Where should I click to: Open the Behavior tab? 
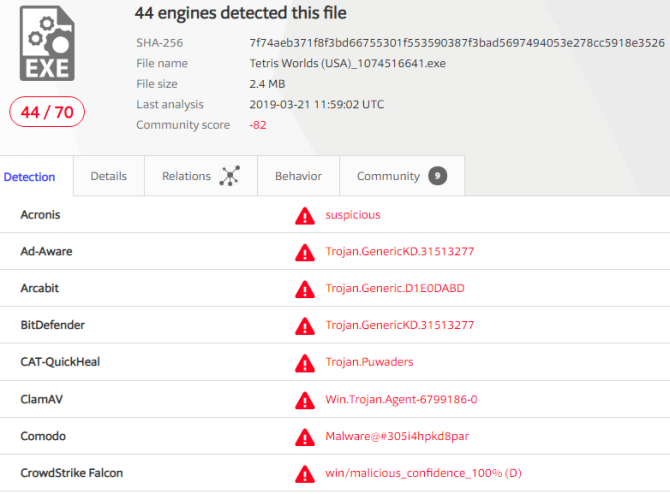[x=298, y=176]
